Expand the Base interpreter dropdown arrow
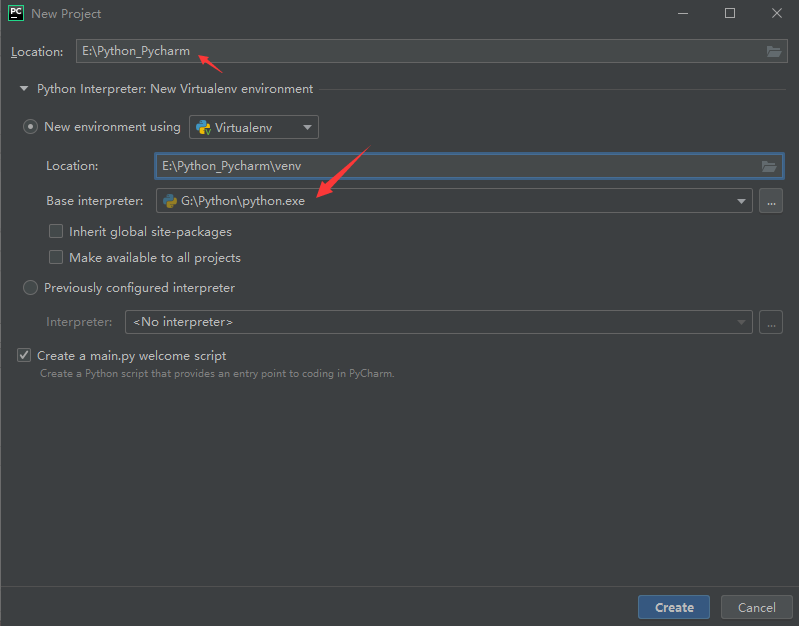The image size is (799, 626). click(741, 201)
